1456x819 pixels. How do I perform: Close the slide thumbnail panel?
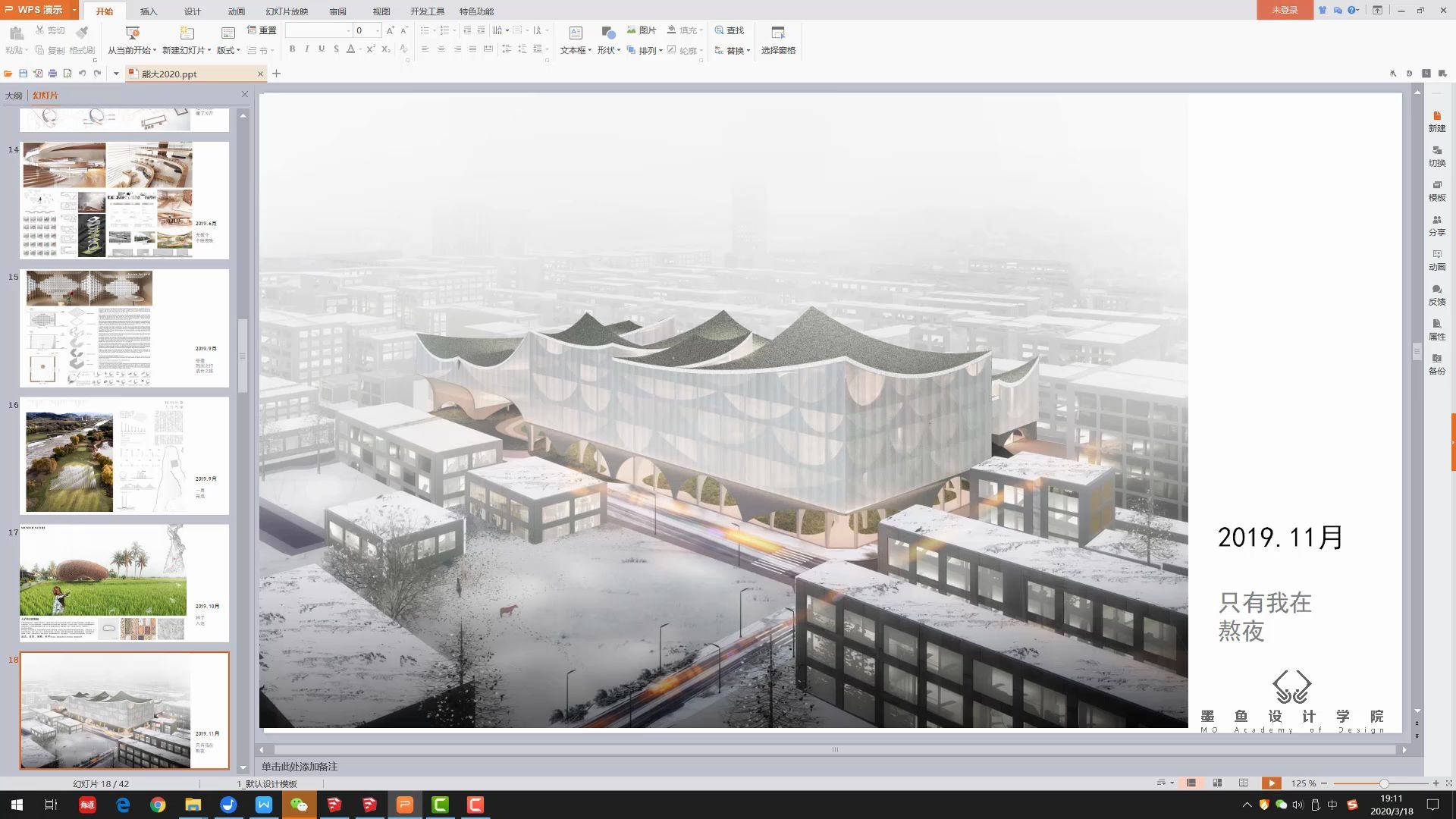(244, 95)
